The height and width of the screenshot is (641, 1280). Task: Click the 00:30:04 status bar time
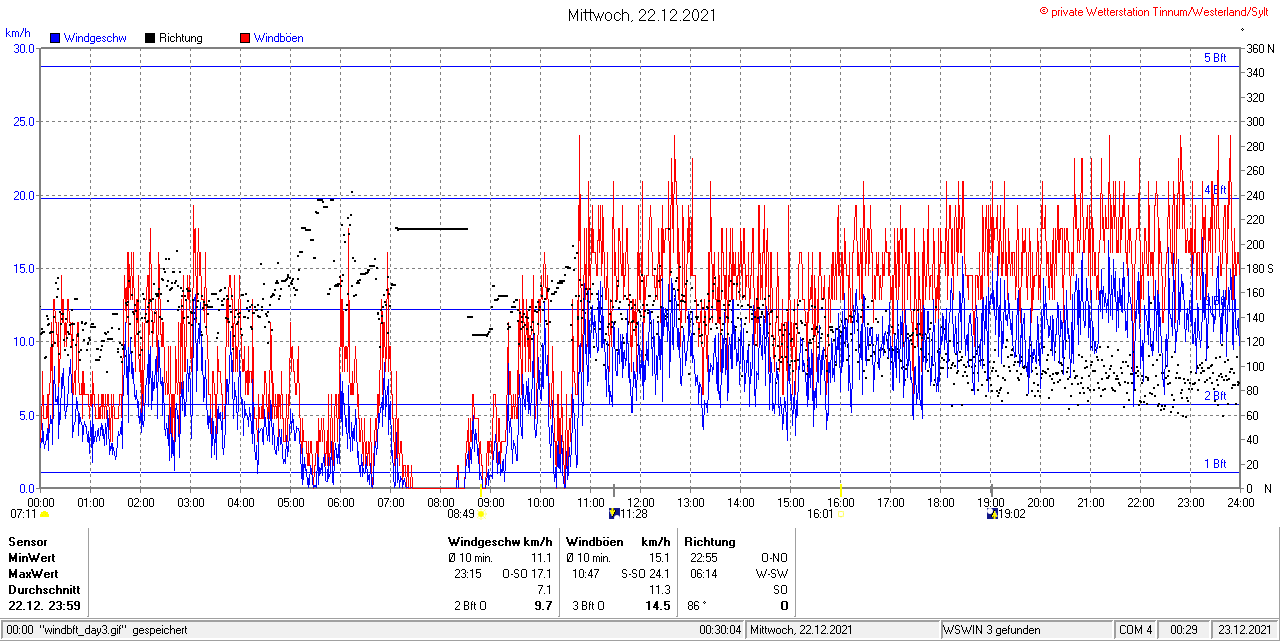pos(720,630)
